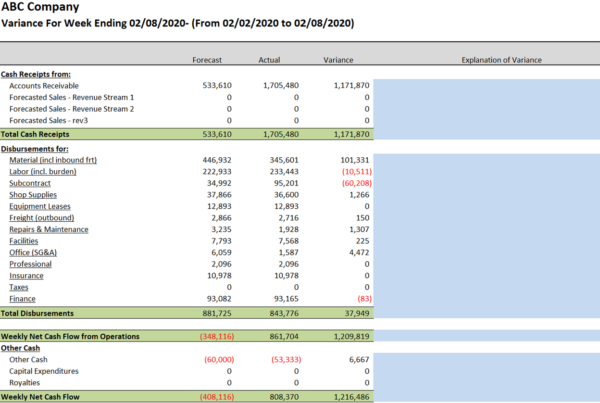The height and width of the screenshot is (403, 600).
Task: Select Forecasted Sales - Revenue Stream 2 label
Action: (72, 109)
